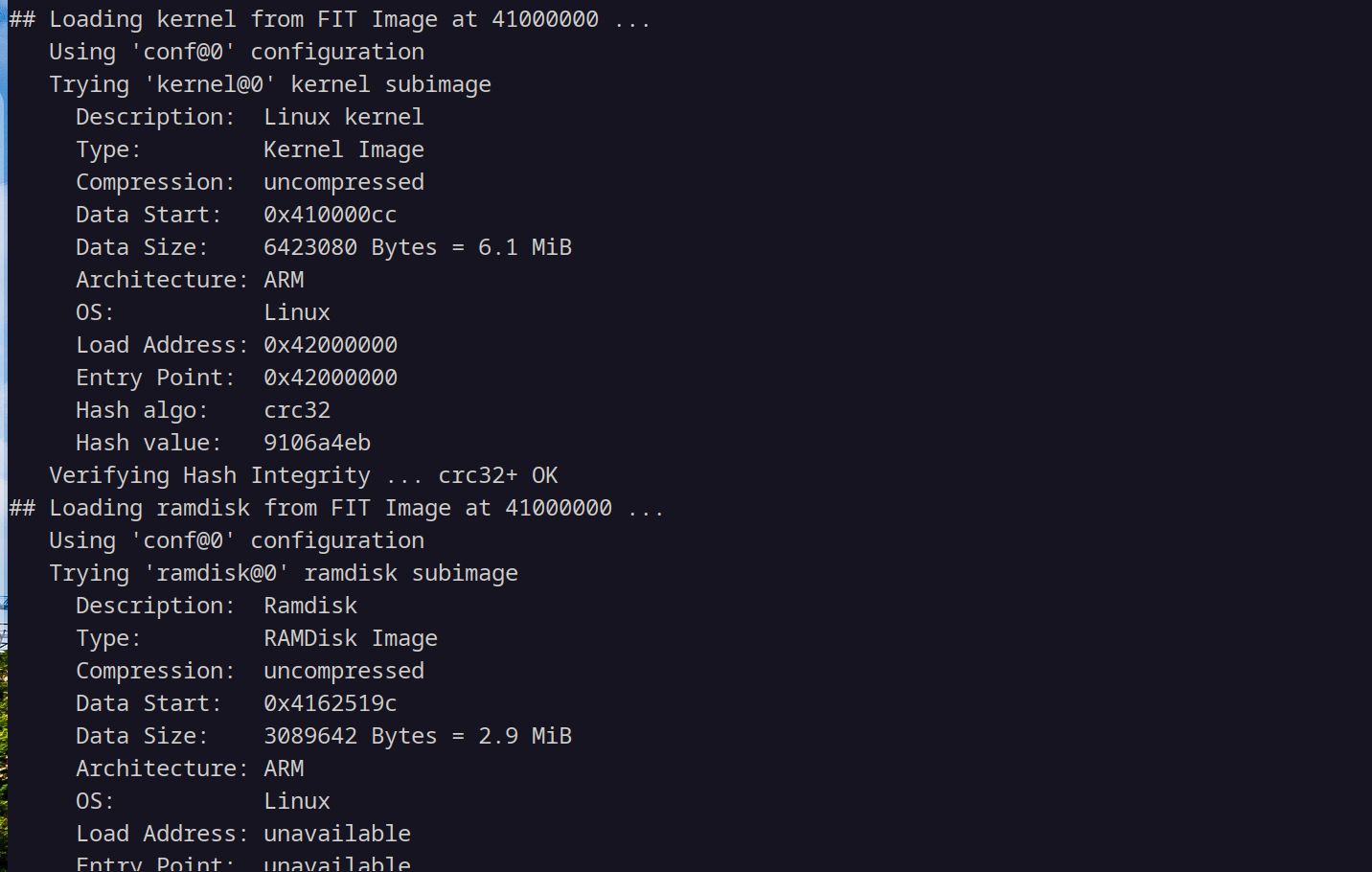The height and width of the screenshot is (872, 1372).
Task: Click the kernel 'Architecture: ARM' line
Action: click(190, 280)
